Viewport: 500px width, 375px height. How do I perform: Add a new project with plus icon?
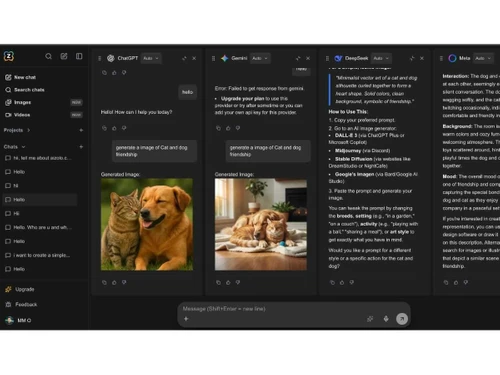tap(81, 130)
